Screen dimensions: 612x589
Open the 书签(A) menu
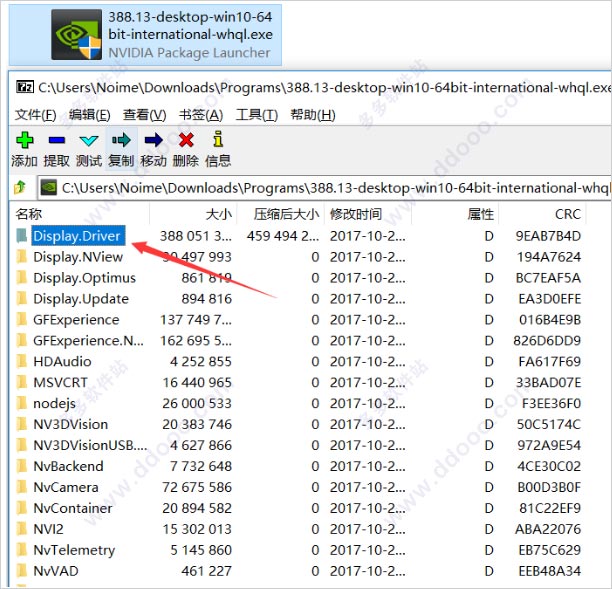[x=201, y=115]
